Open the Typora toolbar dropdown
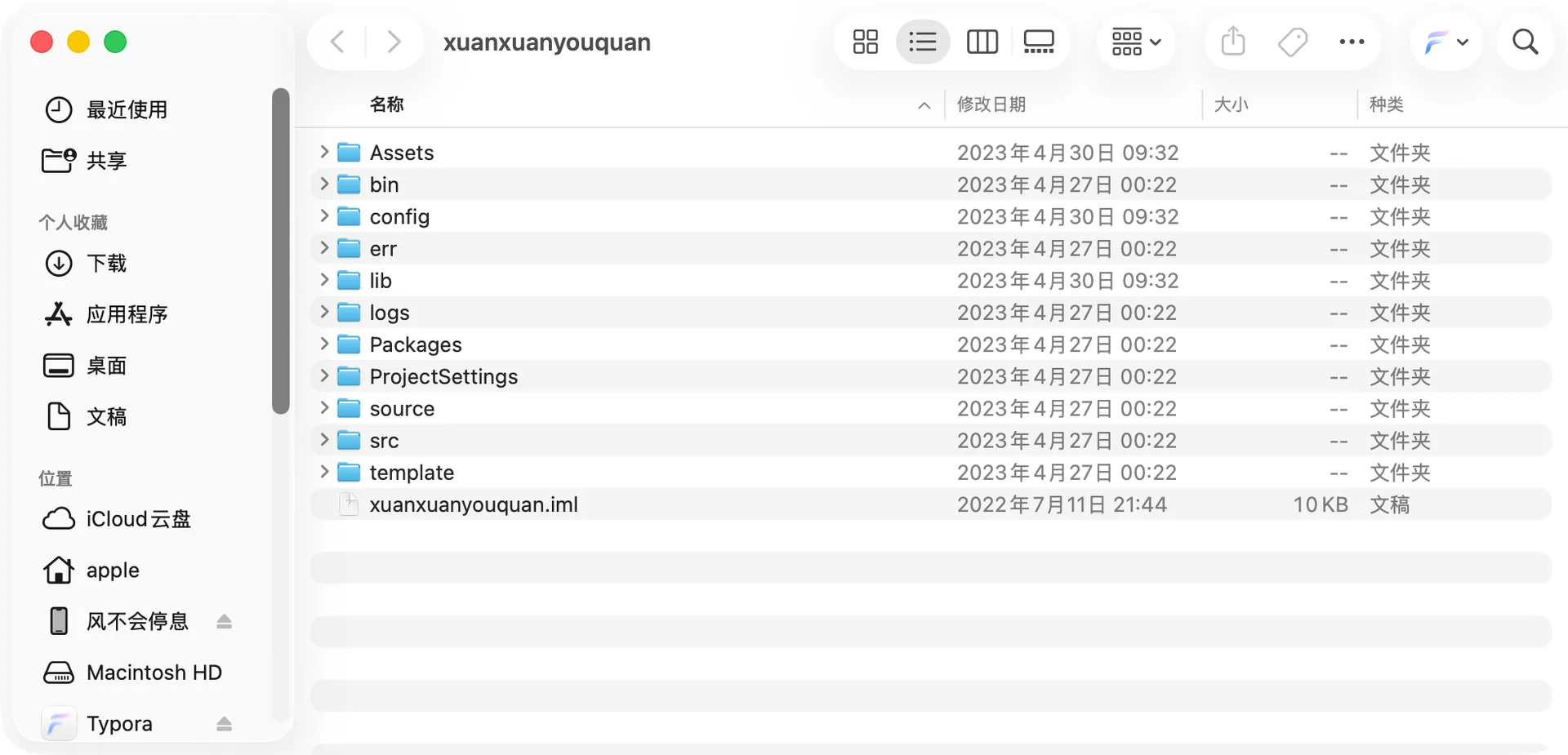Image resolution: width=1568 pixels, height=755 pixels. click(x=1446, y=42)
